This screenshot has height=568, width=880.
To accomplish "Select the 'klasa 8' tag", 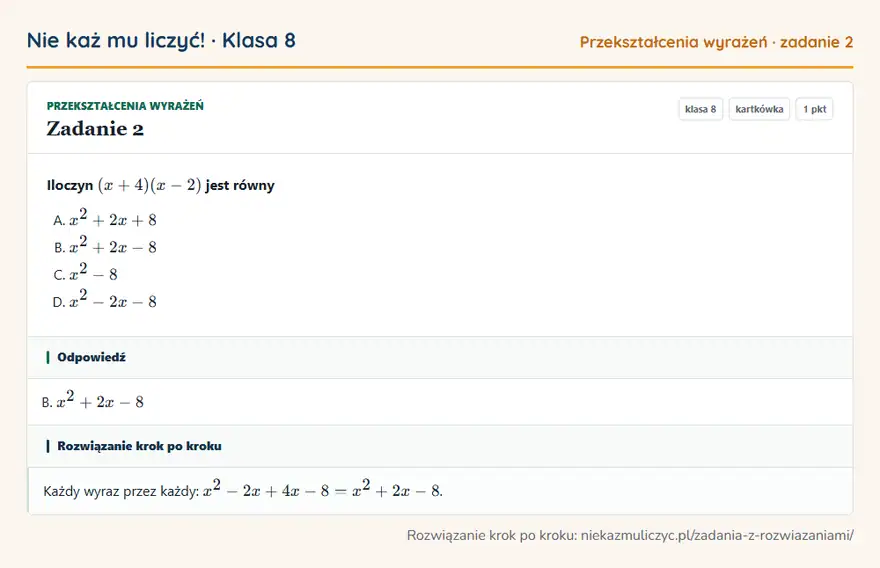I will pos(700,109).
